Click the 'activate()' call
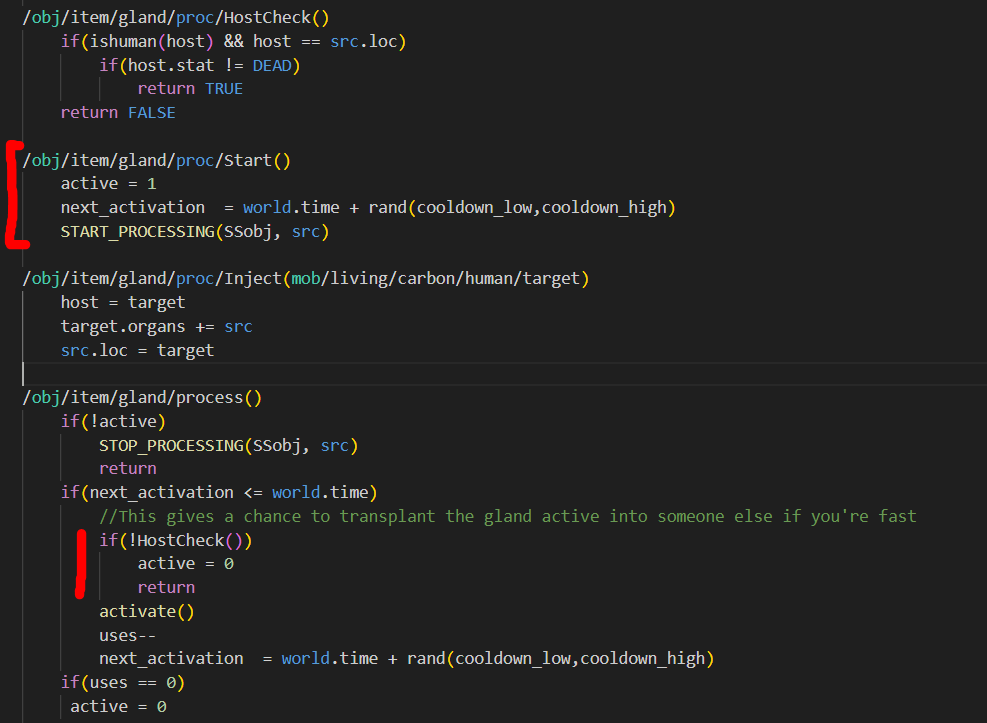This screenshot has width=987, height=723. coord(147,612)
